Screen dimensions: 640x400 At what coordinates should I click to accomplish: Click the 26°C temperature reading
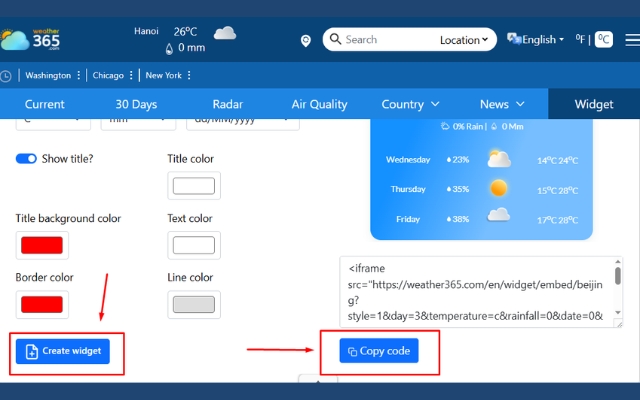coord(185,31)
